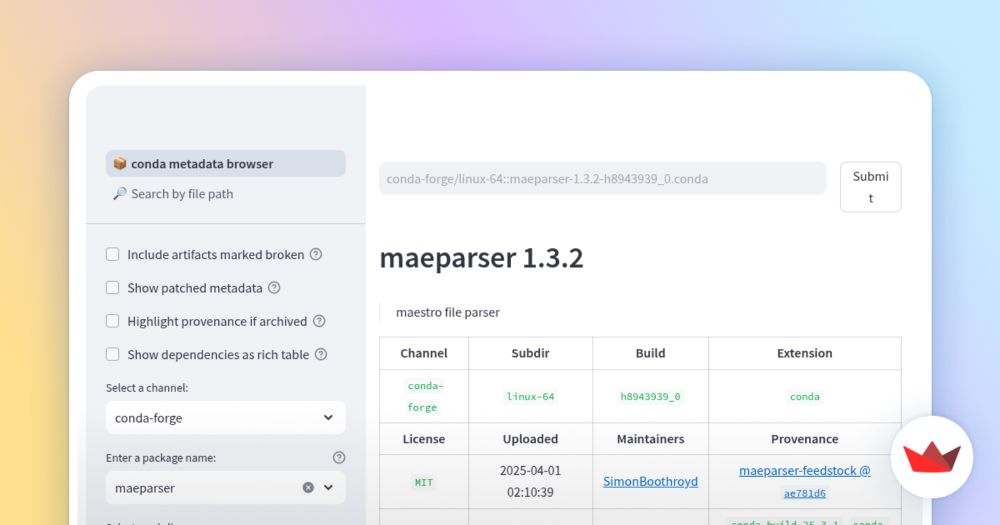Viewport: 1000px width, 525px height.
Task: Click the Extension column header
Action: point(804,353)
